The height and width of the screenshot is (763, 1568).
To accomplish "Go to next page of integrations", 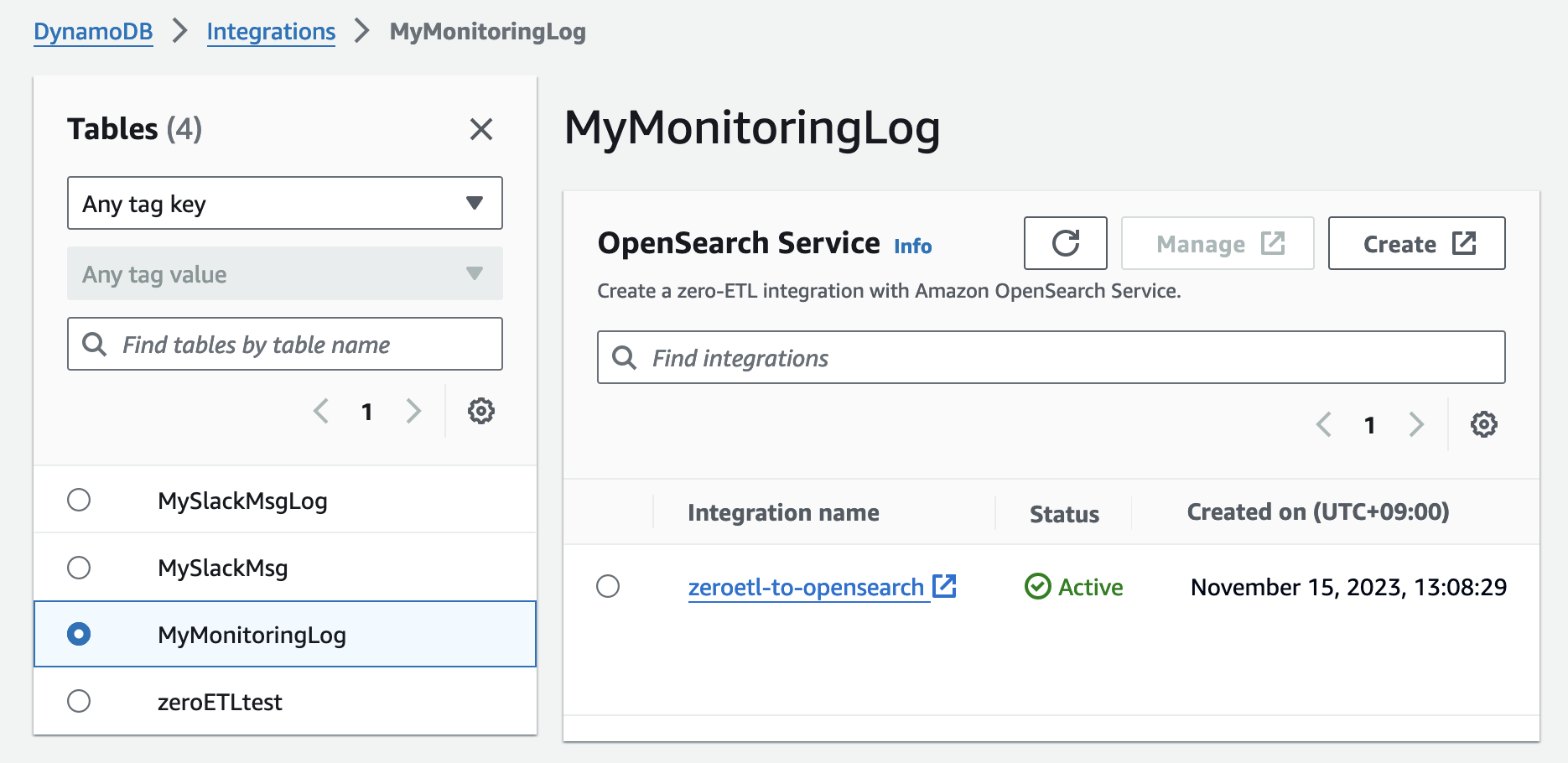I will pos(1416,424).
